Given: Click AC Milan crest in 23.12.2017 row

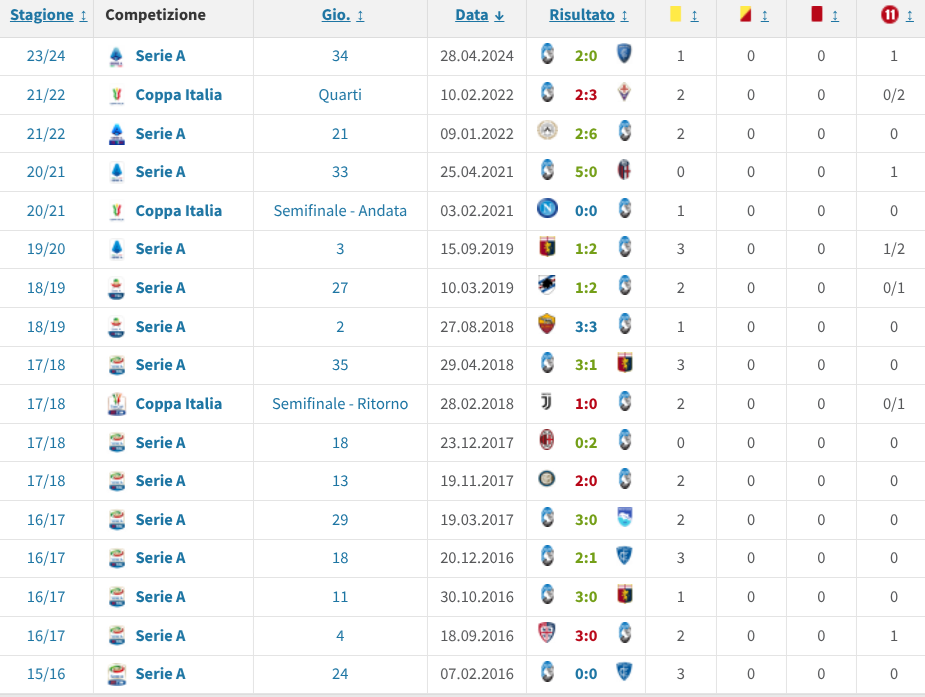Looking at the screenshot, I should [547, 442].
